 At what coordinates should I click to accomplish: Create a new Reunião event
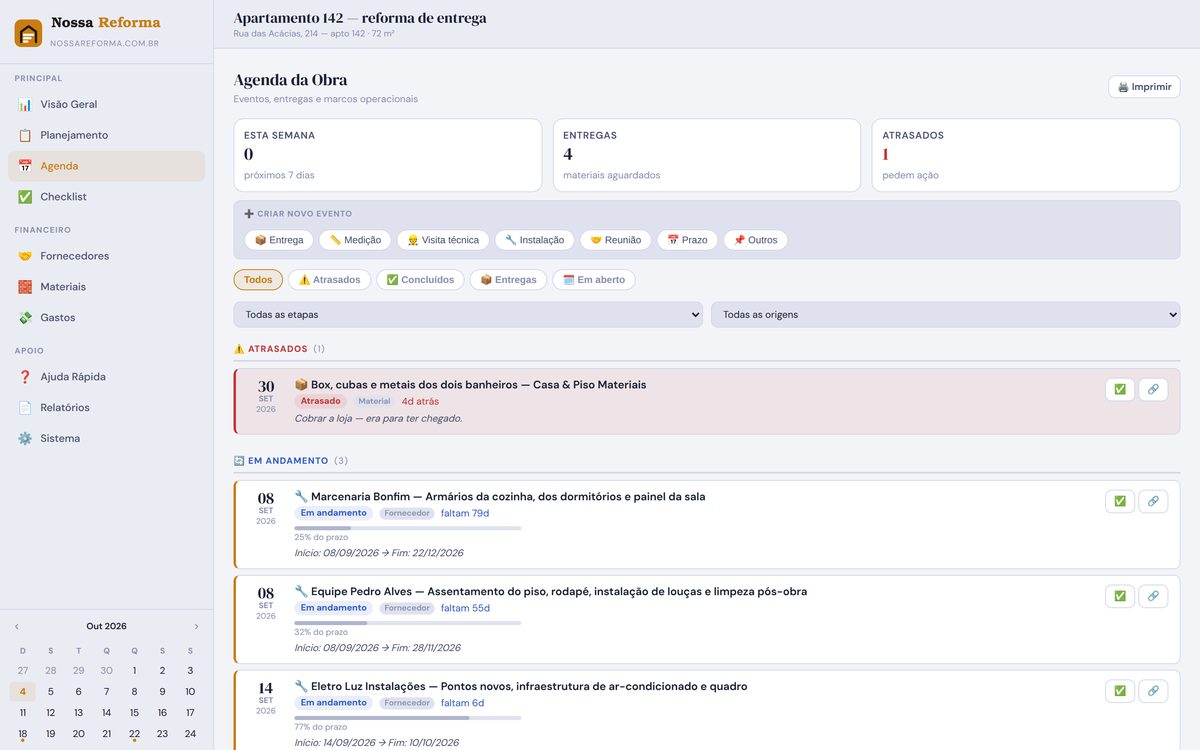coord(616,240)
